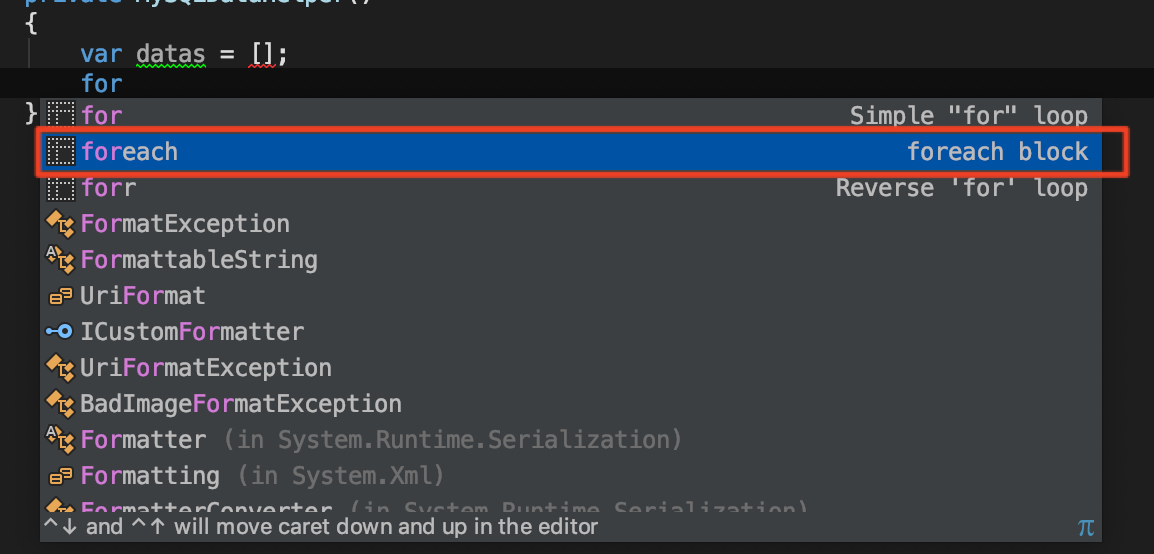Click the template icon beside 'foreach' suggestion
1154x554 pixels.
[x=61, y=152]
